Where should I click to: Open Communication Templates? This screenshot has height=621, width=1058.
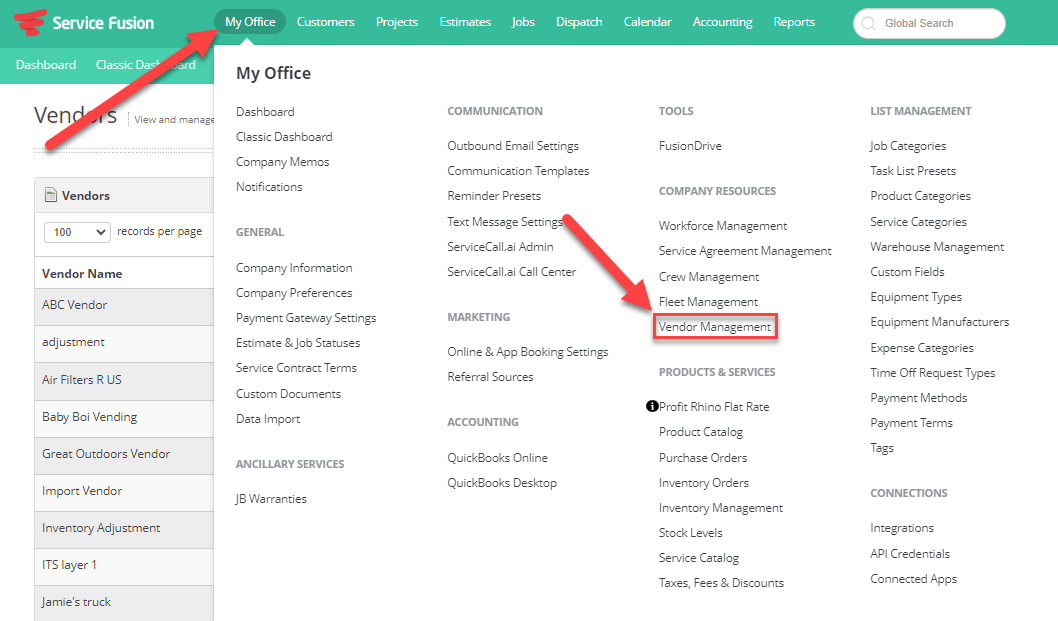(x=518, y=171)
